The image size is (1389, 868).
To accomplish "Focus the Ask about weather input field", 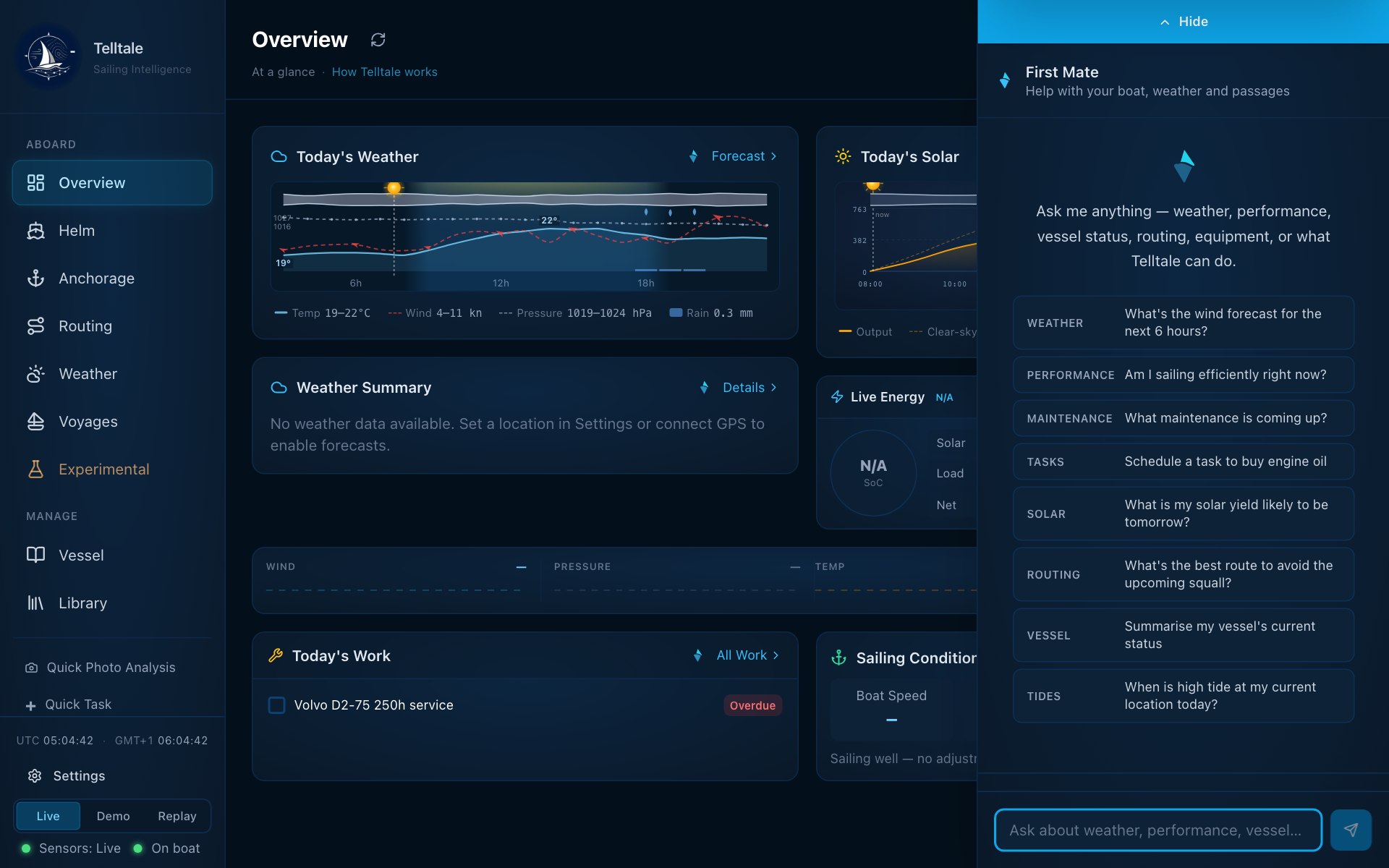I will (1158, 830).
